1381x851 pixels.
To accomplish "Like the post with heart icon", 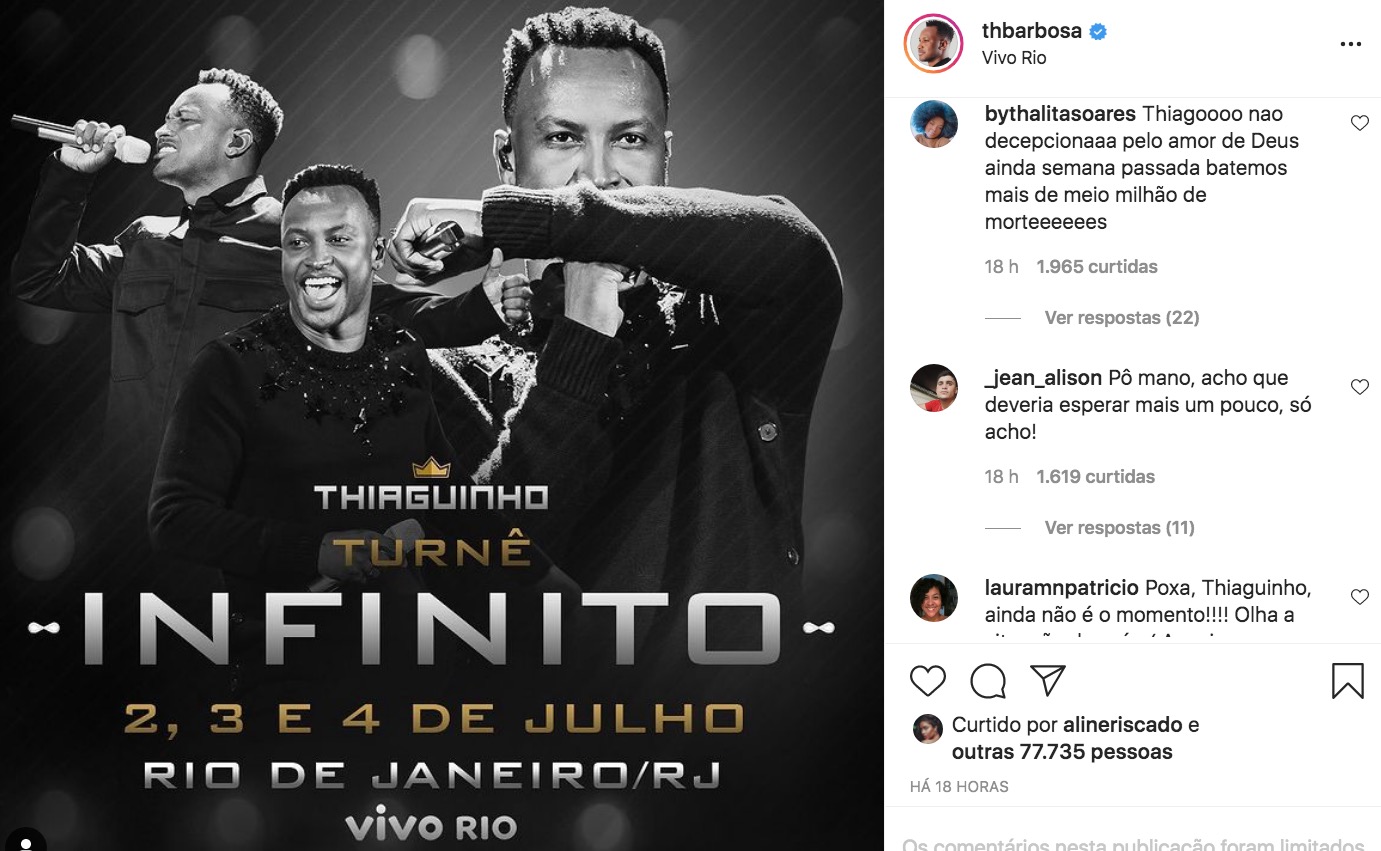I will point(928,681).
